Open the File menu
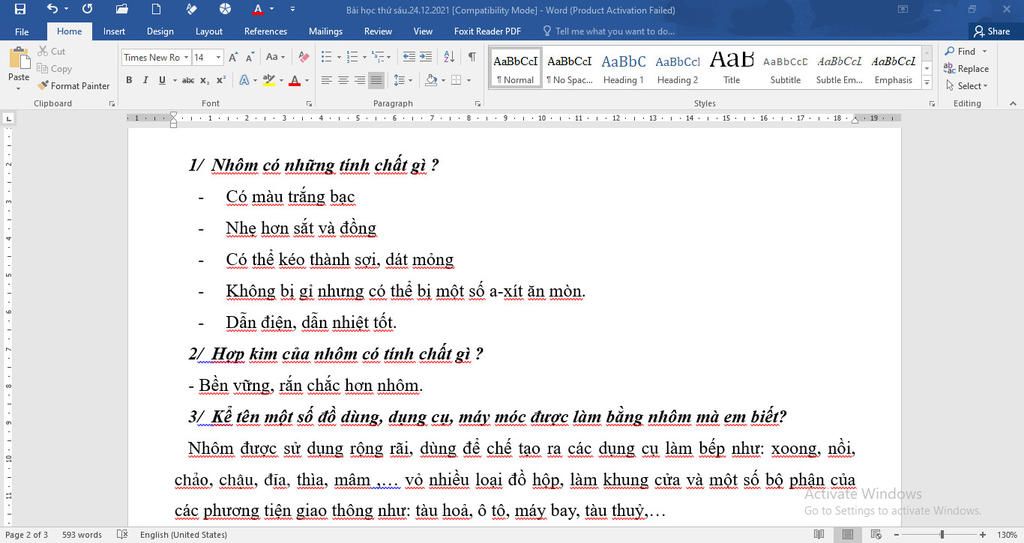The width and height of the screenshot is (1024, 543). [22, 31]
